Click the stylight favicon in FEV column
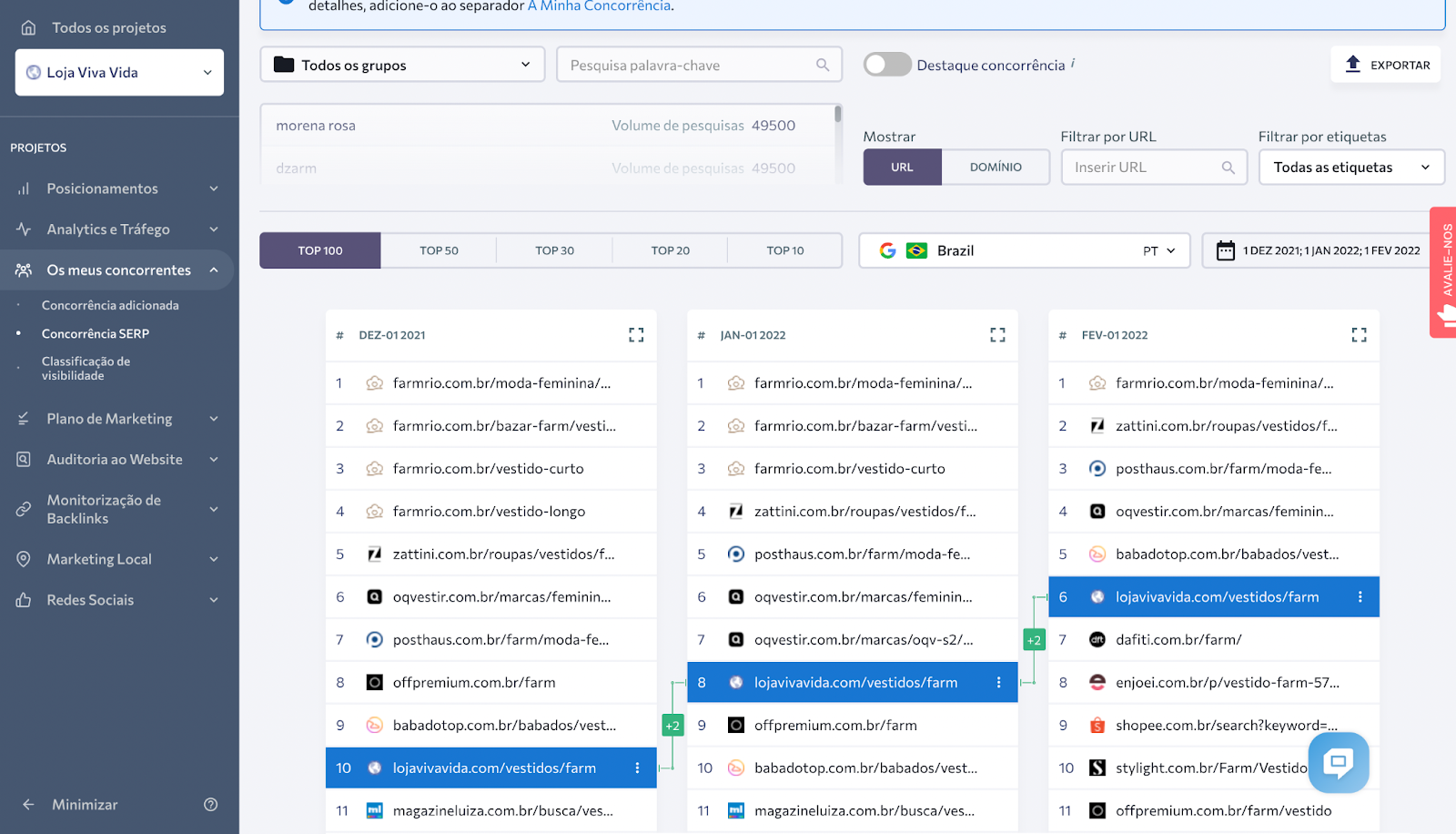This screenshot has height=834, width=1456. click(1097, 768)
